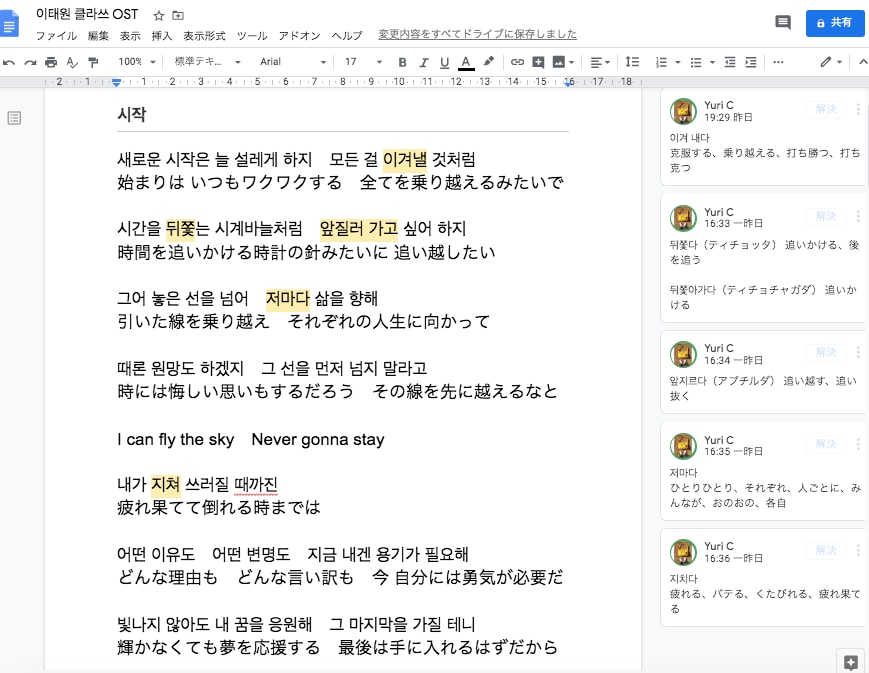Image resolution: width=869 pixels, height=673 pixels.
Task: Toggle bold formatting
Action: click(402, 62)
